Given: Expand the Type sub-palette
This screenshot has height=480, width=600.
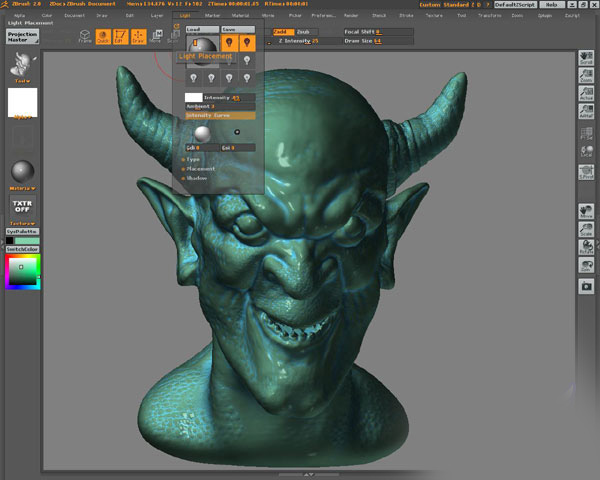Looking at the screenshot, I should pyautogui.click(x=191, y=159).
